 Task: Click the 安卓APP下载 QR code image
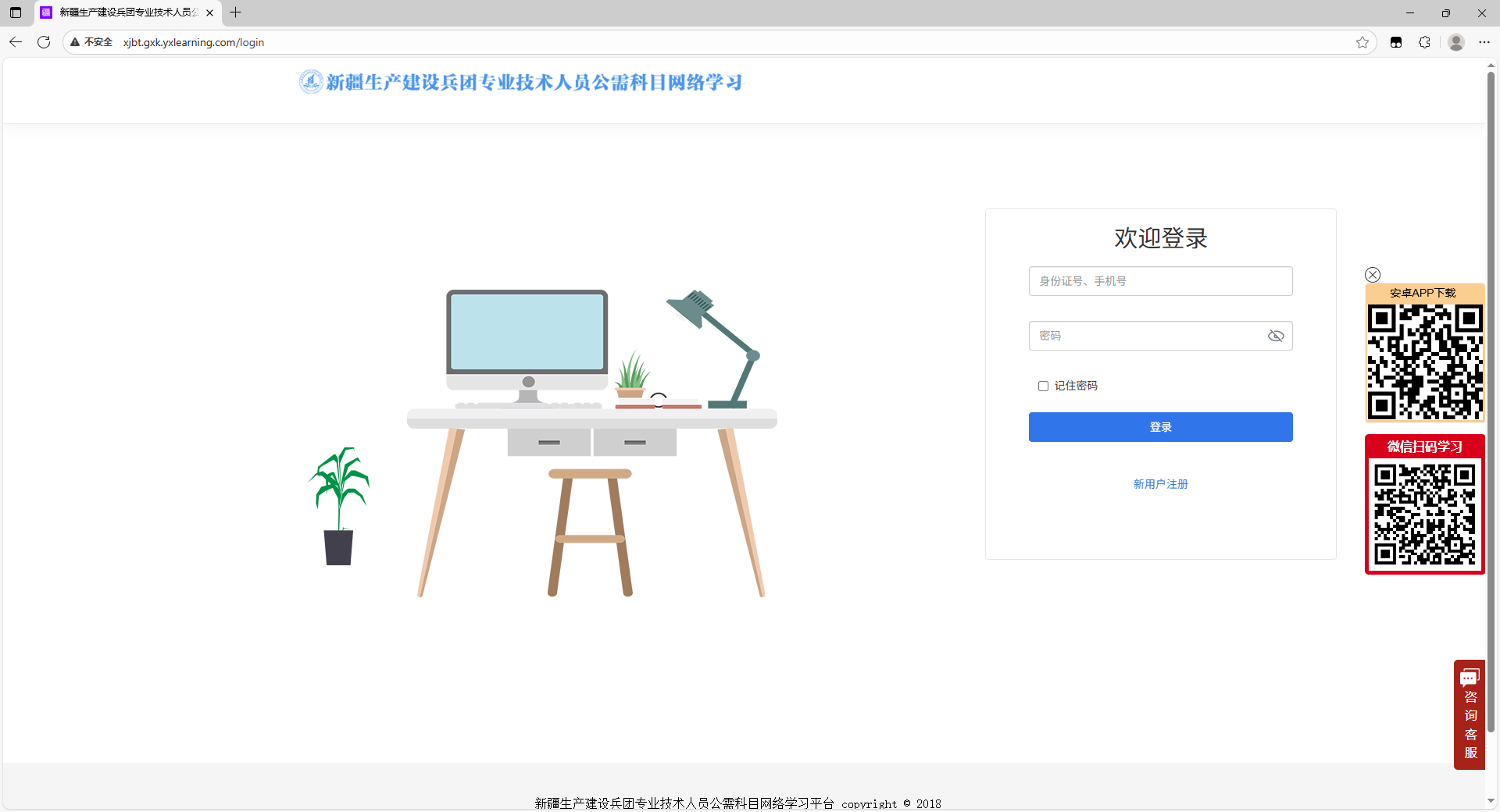click(x=1424, y=362)
